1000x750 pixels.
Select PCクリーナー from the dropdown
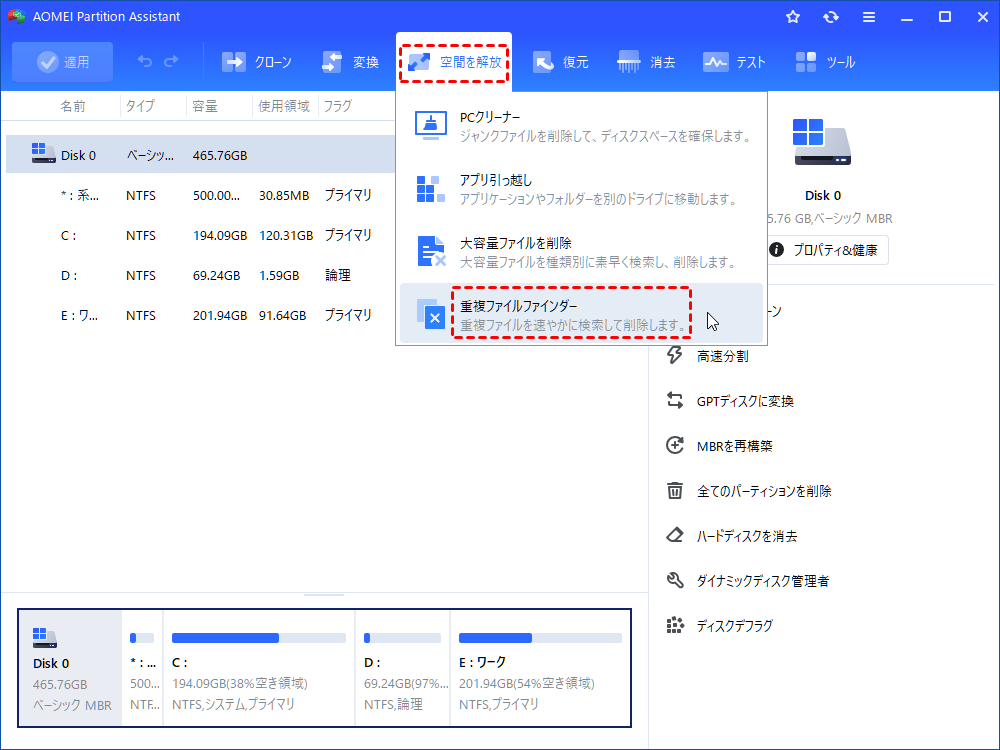[x=581, y=126]
